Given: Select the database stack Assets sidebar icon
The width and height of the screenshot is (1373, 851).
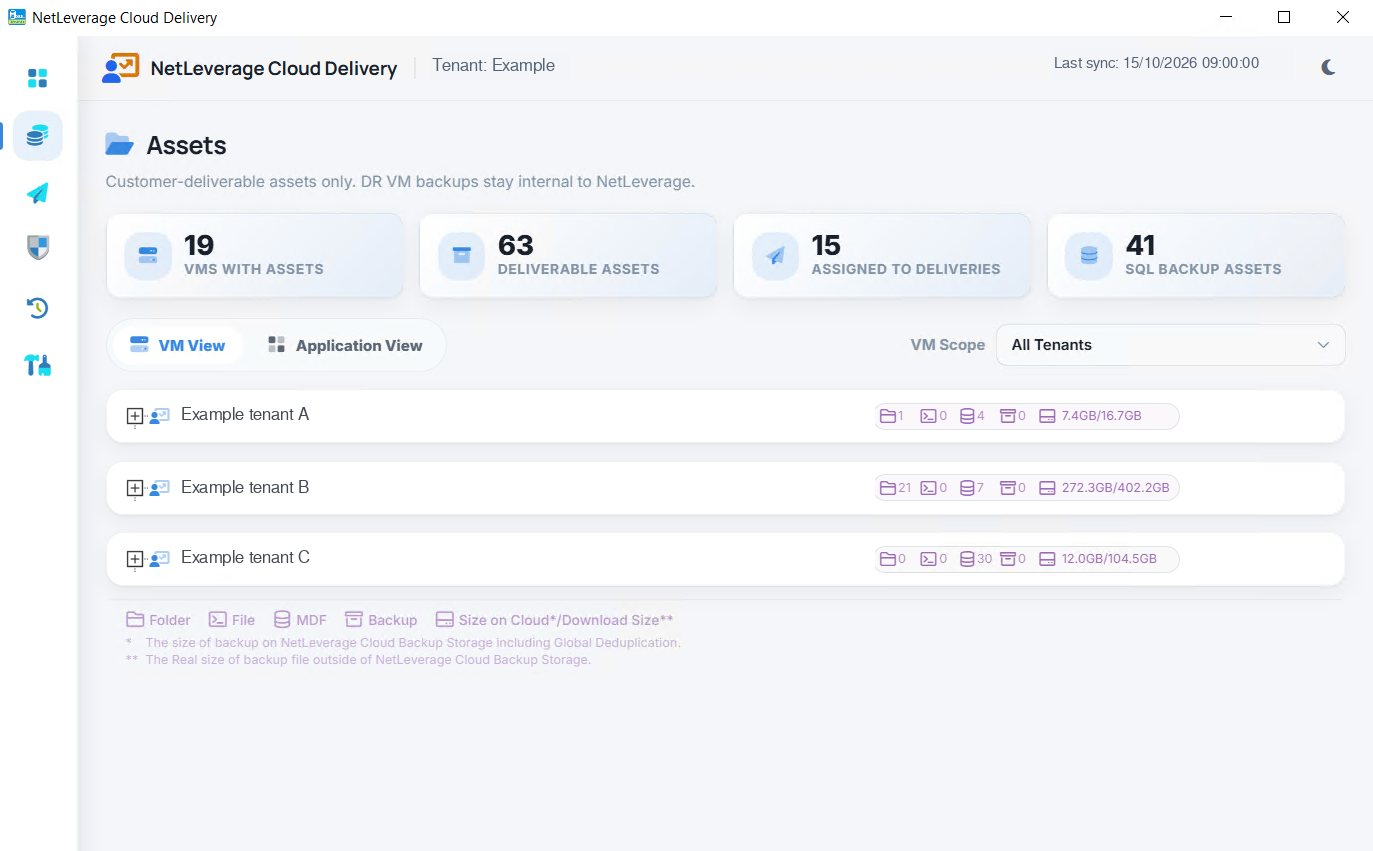Looking at the screenshot, I should 38,136.
